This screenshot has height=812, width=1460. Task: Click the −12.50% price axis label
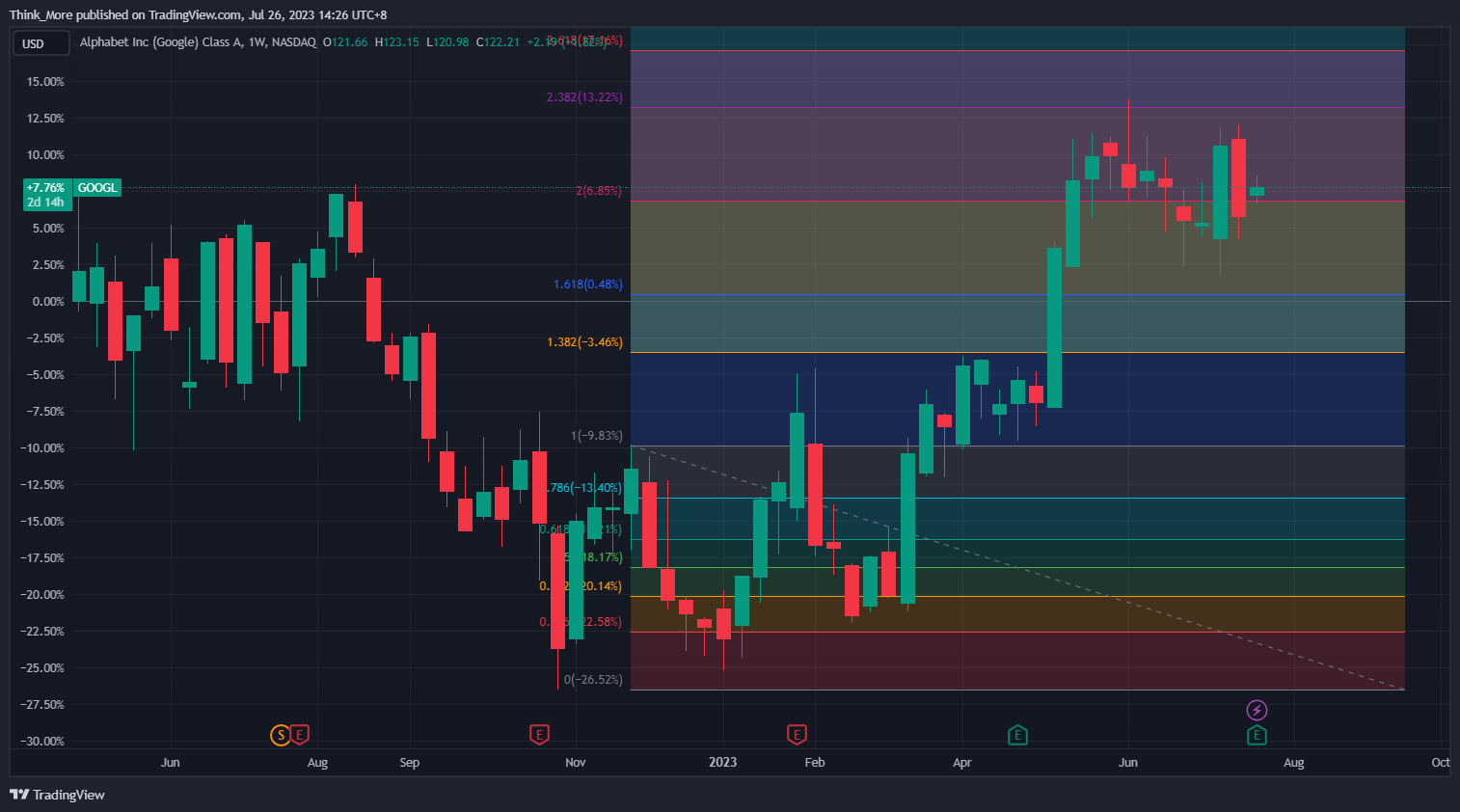point(41,485)
